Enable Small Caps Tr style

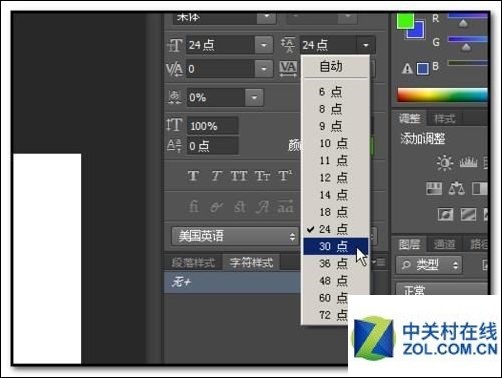(x=262, y=176)
